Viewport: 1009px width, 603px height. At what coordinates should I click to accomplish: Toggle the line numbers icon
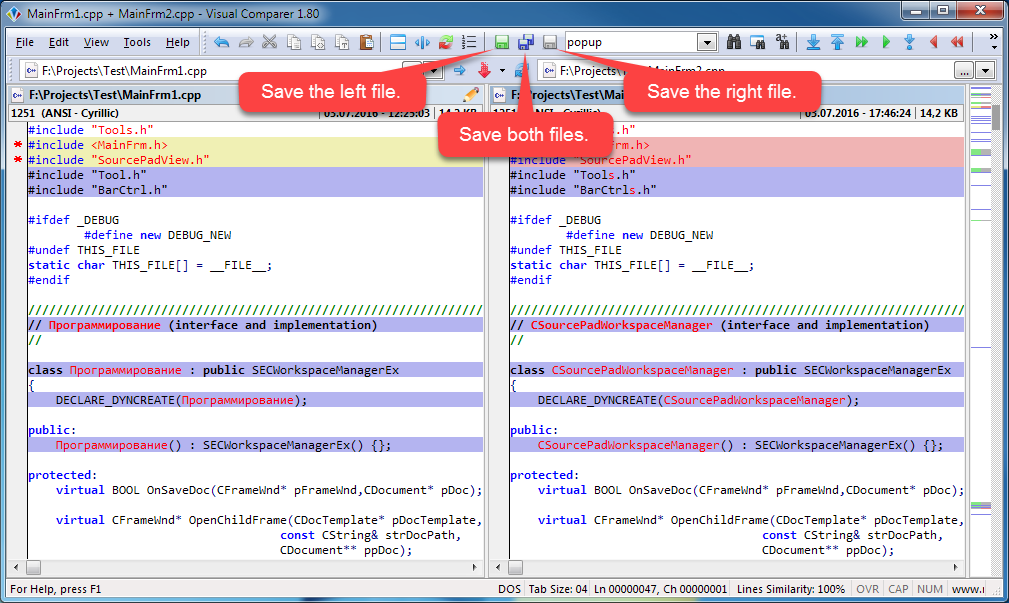click(x=469, y=43)
